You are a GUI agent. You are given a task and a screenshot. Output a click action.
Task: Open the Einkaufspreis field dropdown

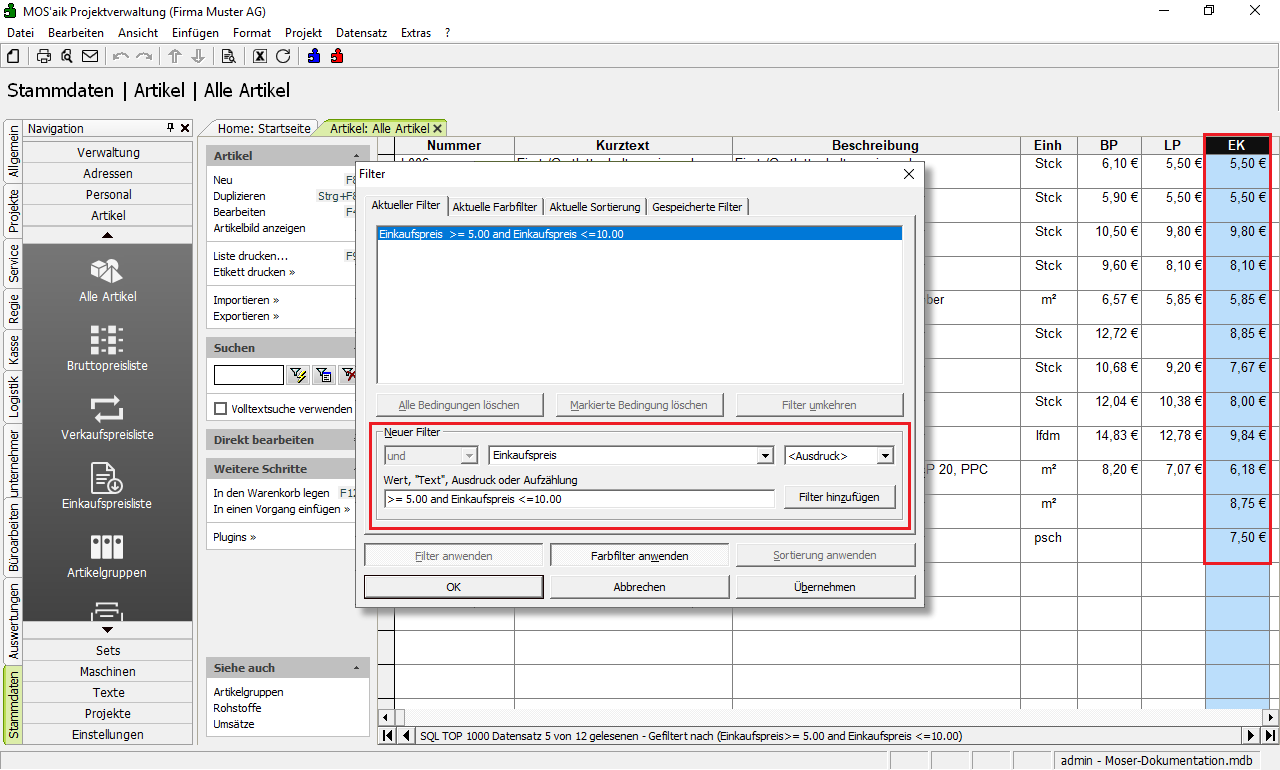(x=765, y=456)
